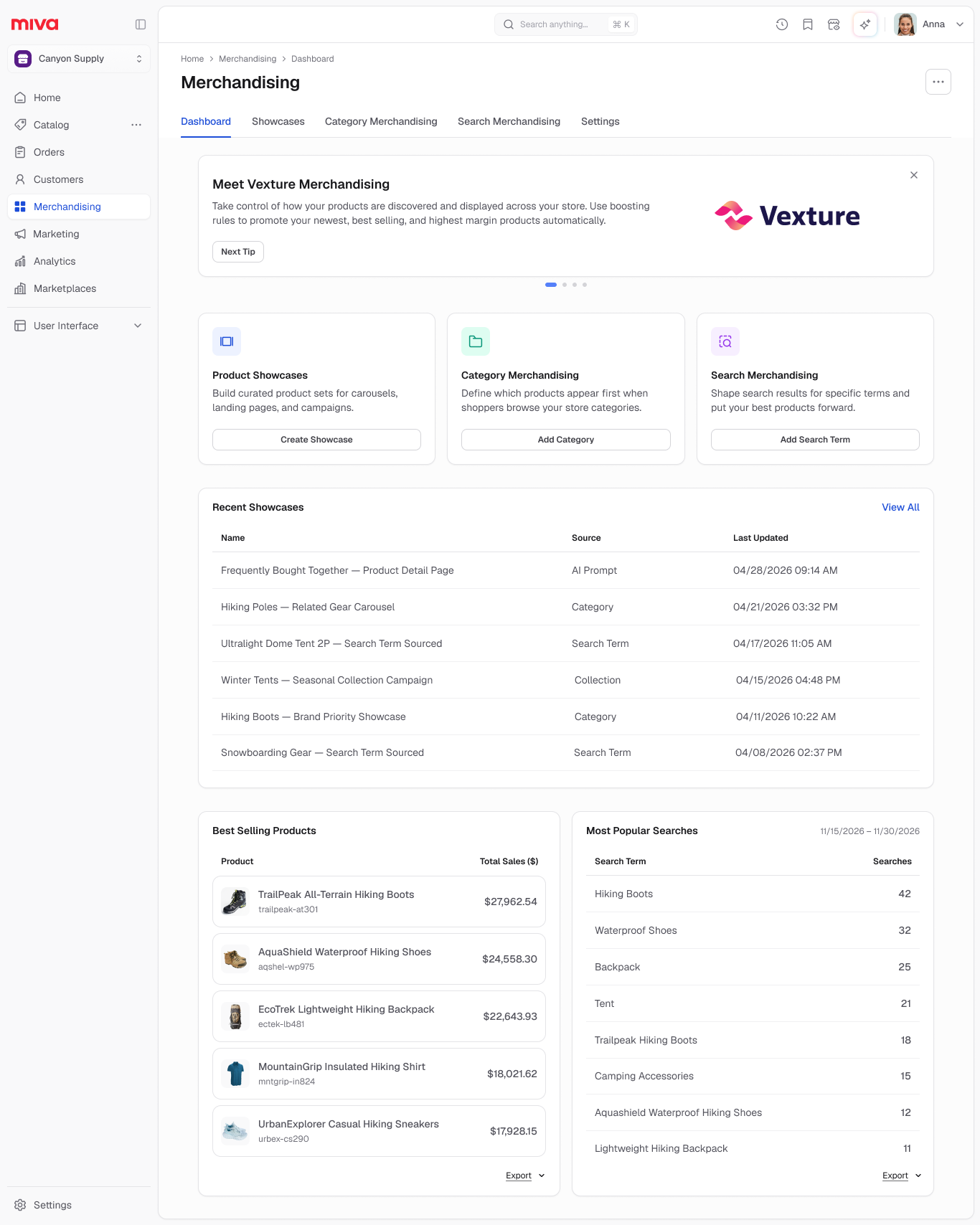Collapse the sidebar panel icon
Viewport: 980px width, 1225px height.
tap(141, 24)
